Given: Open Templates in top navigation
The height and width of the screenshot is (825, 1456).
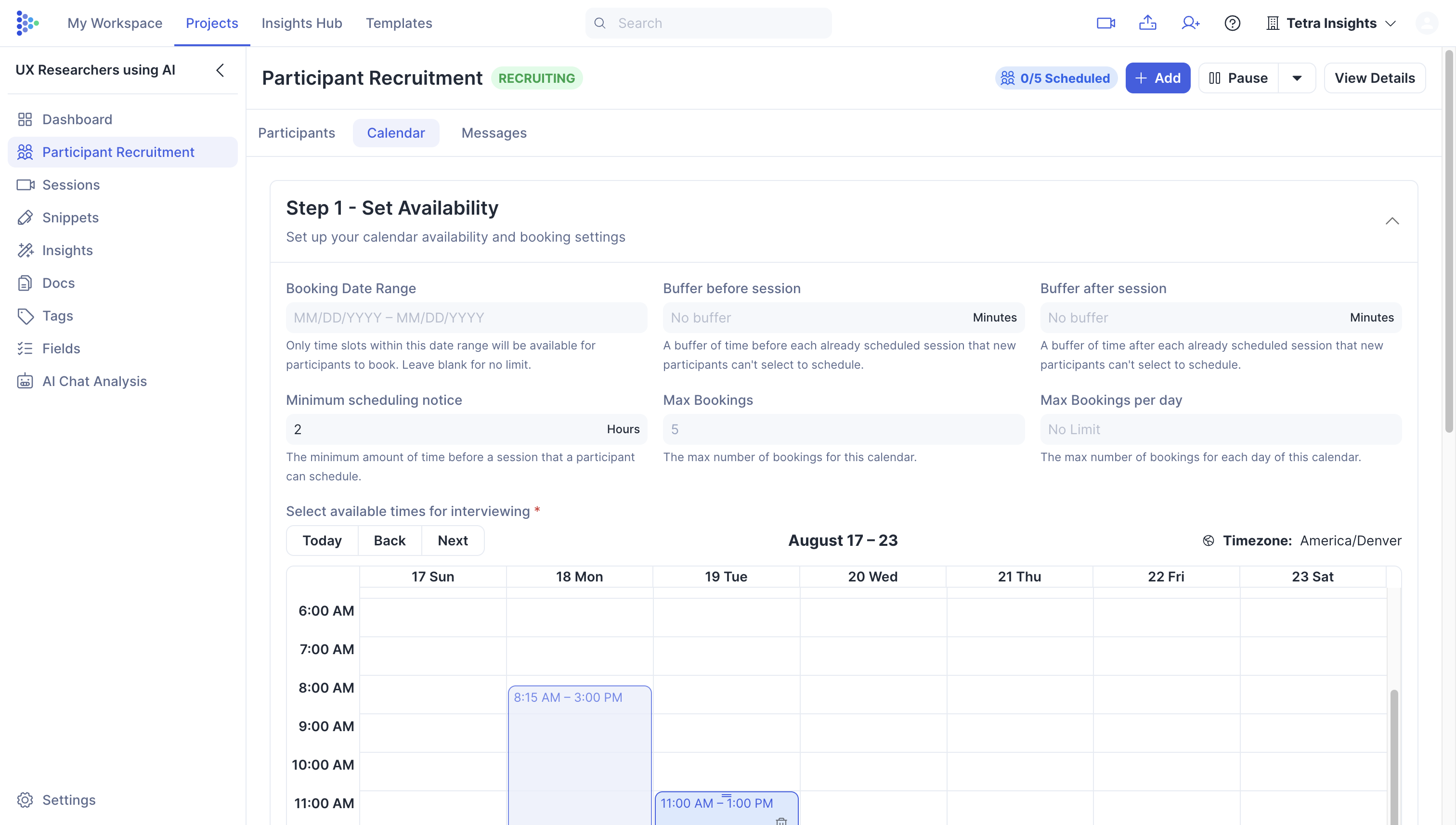Looking at the screenshot, I should point(399,23).
